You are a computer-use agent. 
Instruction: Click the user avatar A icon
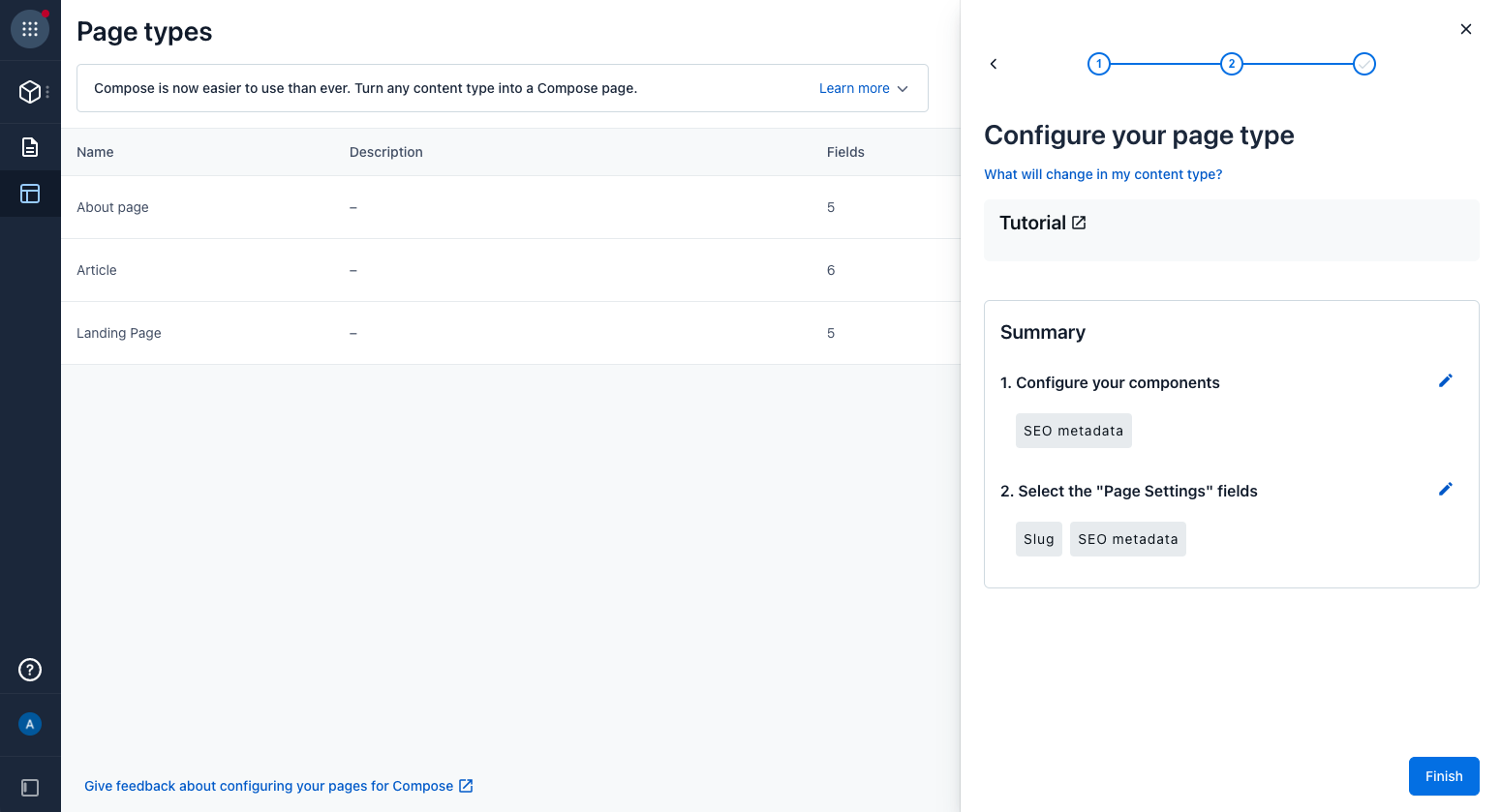(x=30, y=724)
